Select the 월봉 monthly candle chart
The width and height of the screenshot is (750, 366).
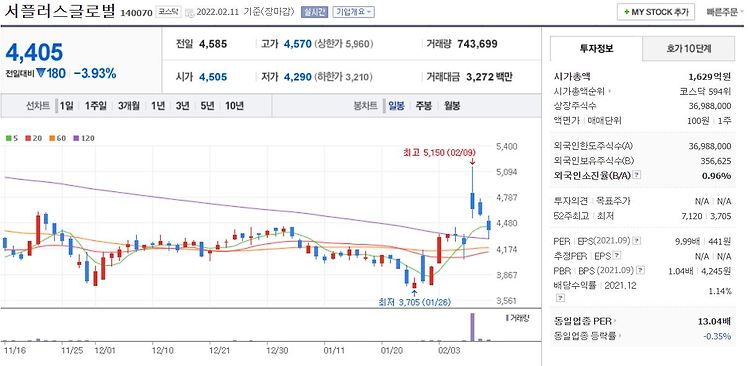point(452,106)
